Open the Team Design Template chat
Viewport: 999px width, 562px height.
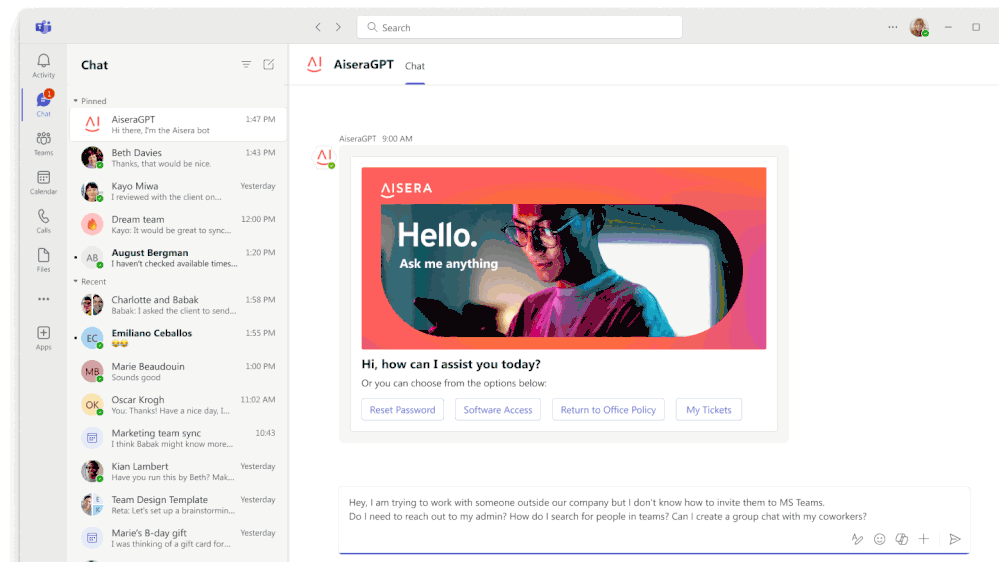point(178,505)
